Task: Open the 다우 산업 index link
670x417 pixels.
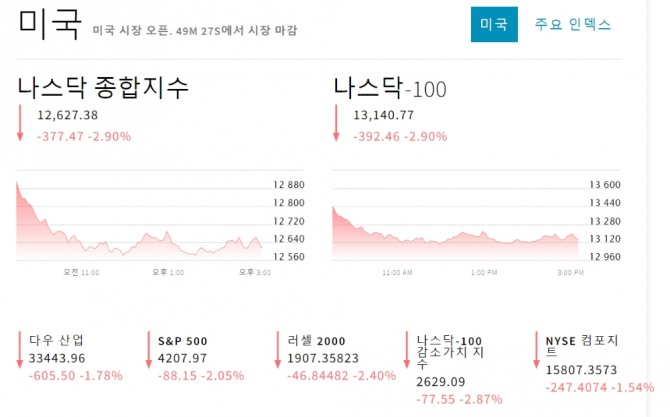Action: pos(56,341)
